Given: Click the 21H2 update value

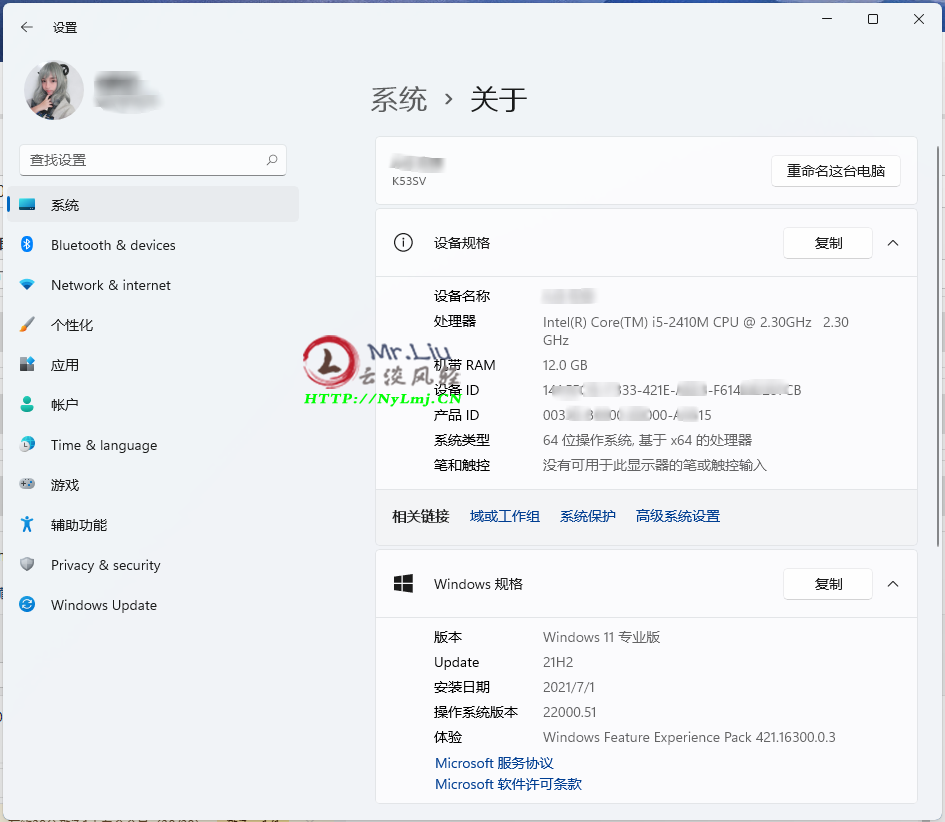Looking at the screenshot, I should click(x=557, y=662).
